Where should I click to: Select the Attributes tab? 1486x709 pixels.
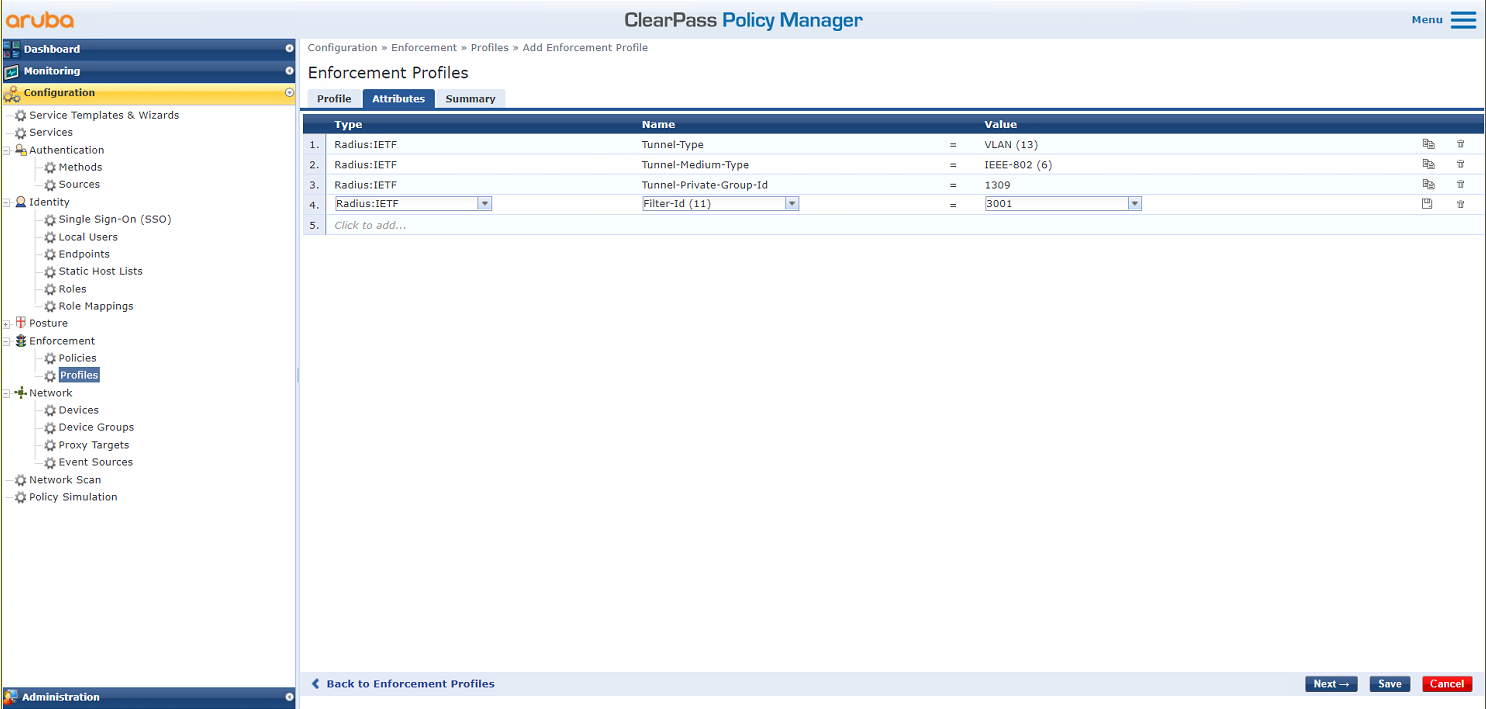pos(399,99)
